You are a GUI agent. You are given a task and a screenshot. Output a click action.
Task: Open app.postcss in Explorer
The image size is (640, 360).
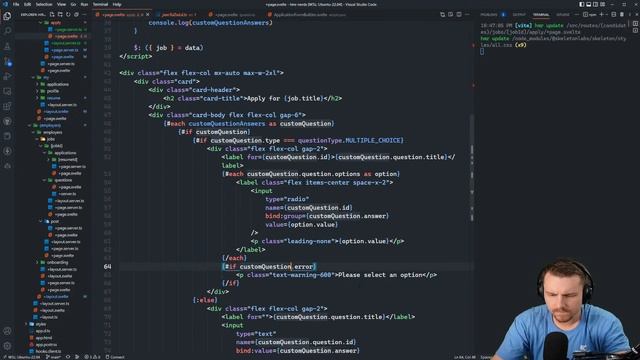pyautogui.click(x=46, y=344)
